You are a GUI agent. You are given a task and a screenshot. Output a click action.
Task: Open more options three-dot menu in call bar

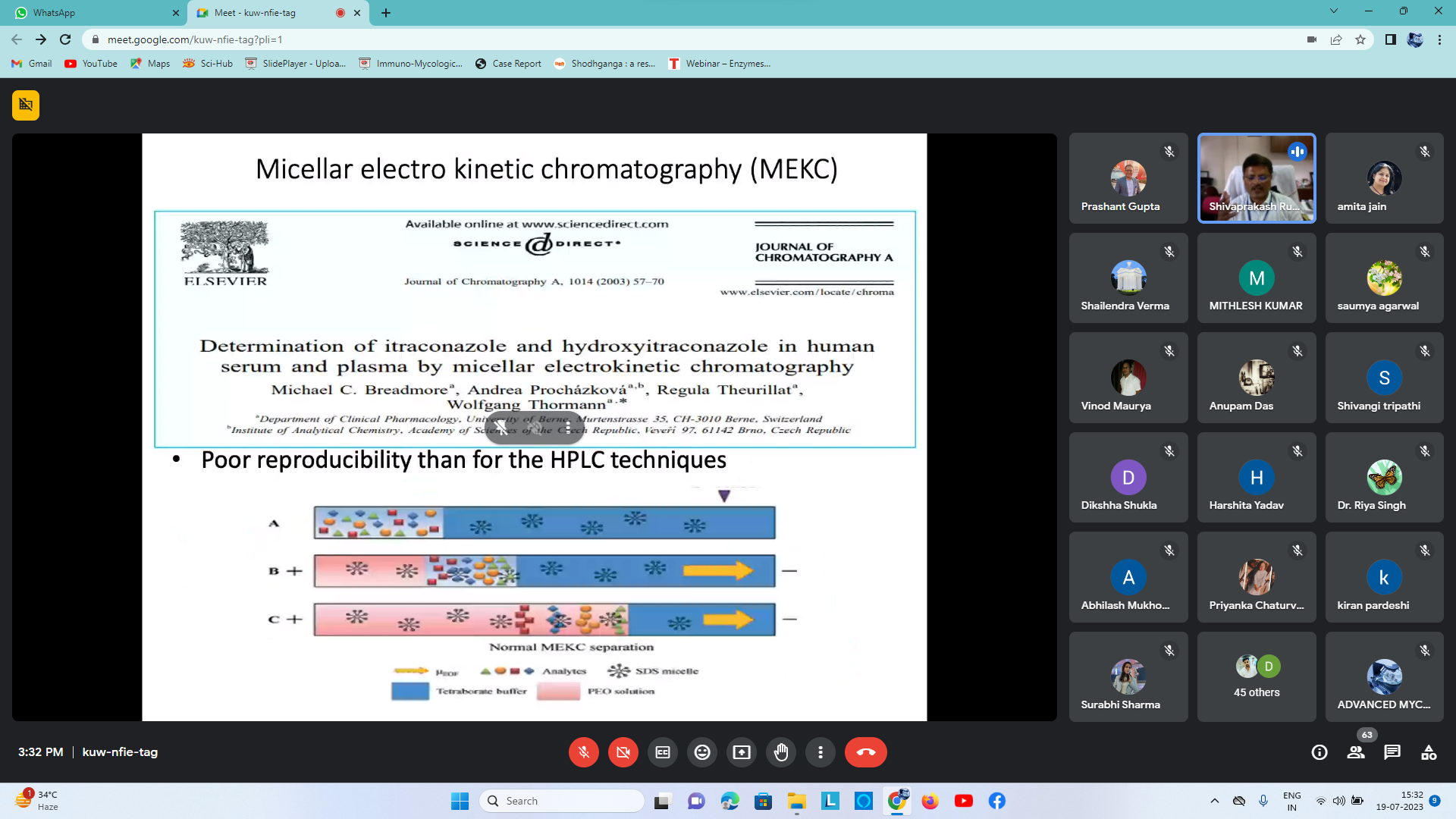click(x=821, y=752)
